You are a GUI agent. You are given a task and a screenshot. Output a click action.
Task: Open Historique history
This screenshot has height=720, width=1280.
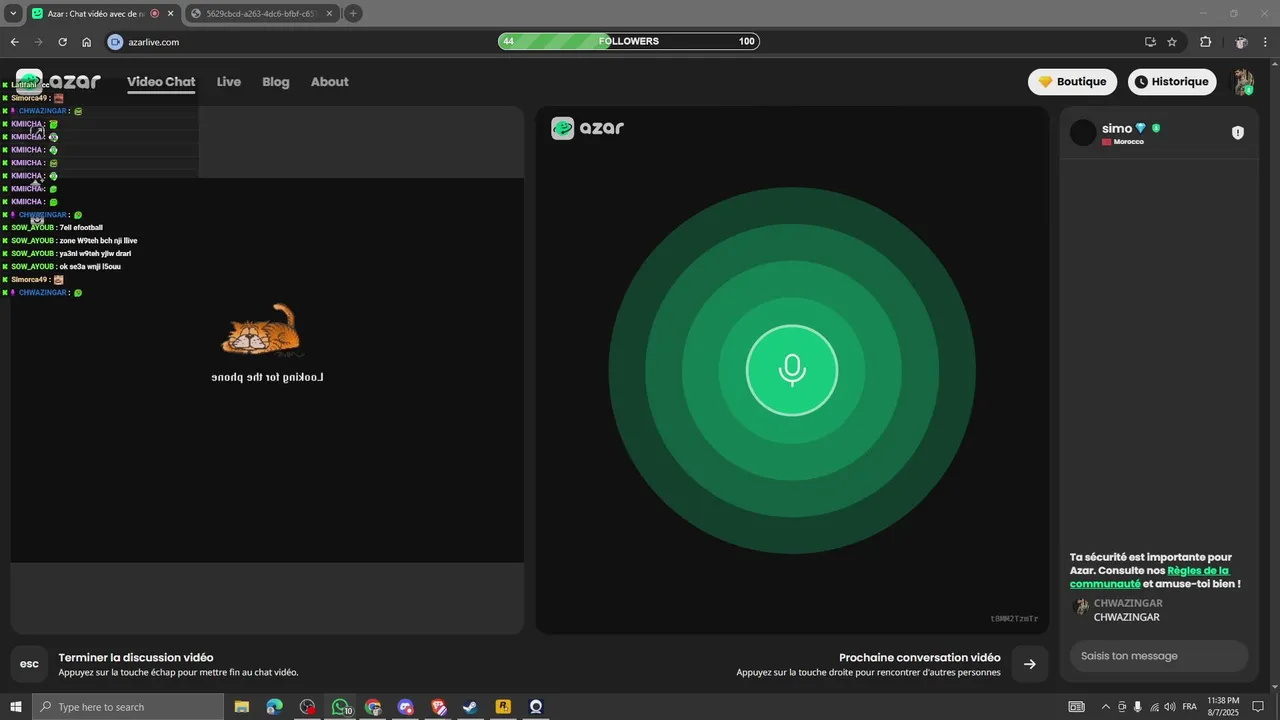[x=1172, y=82]
